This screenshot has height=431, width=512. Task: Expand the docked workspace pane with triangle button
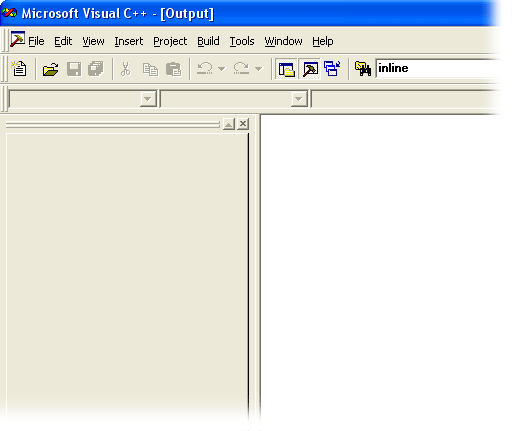(229, 124)
